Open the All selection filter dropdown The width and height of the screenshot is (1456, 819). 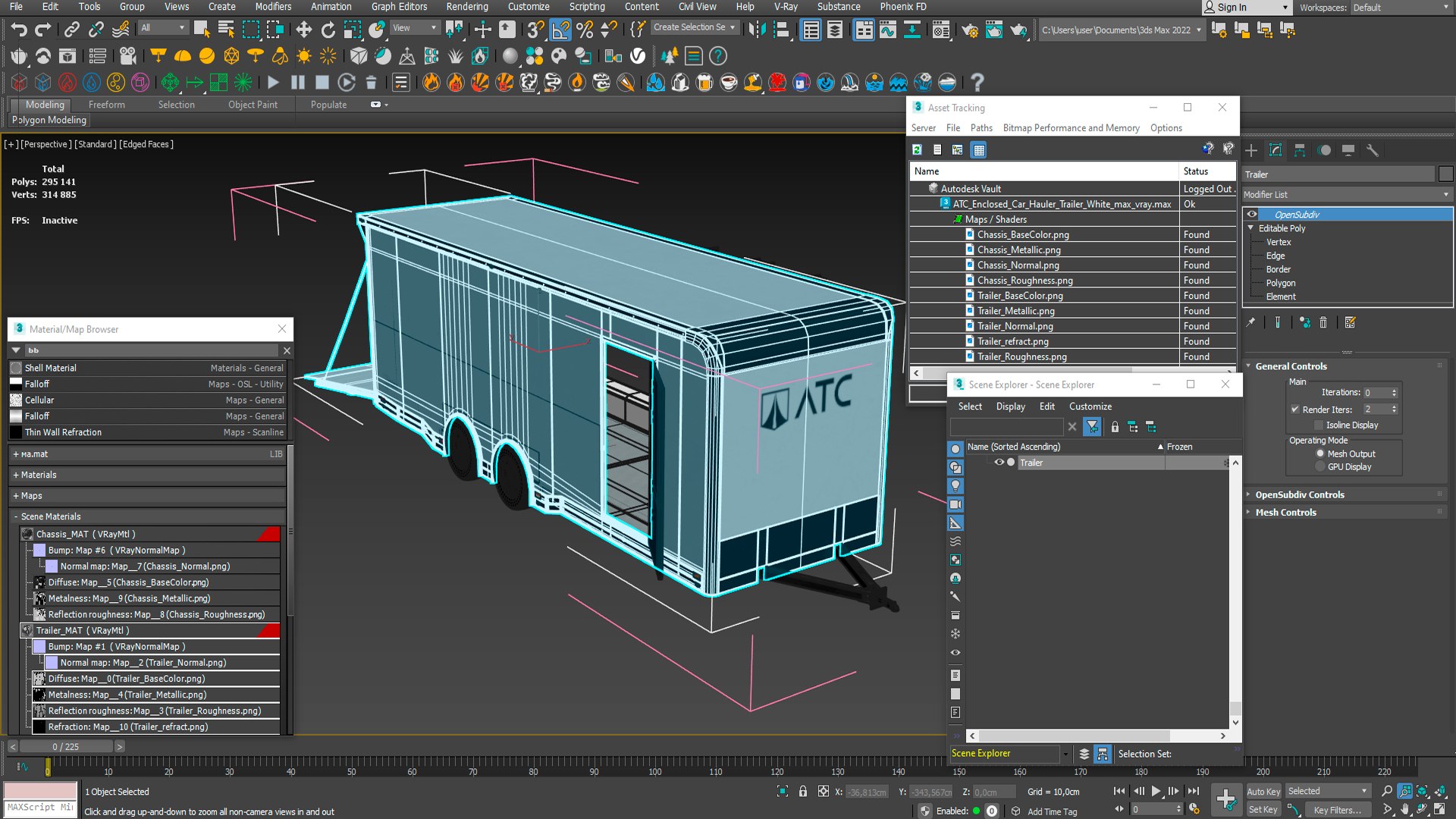tap(162, 28)
